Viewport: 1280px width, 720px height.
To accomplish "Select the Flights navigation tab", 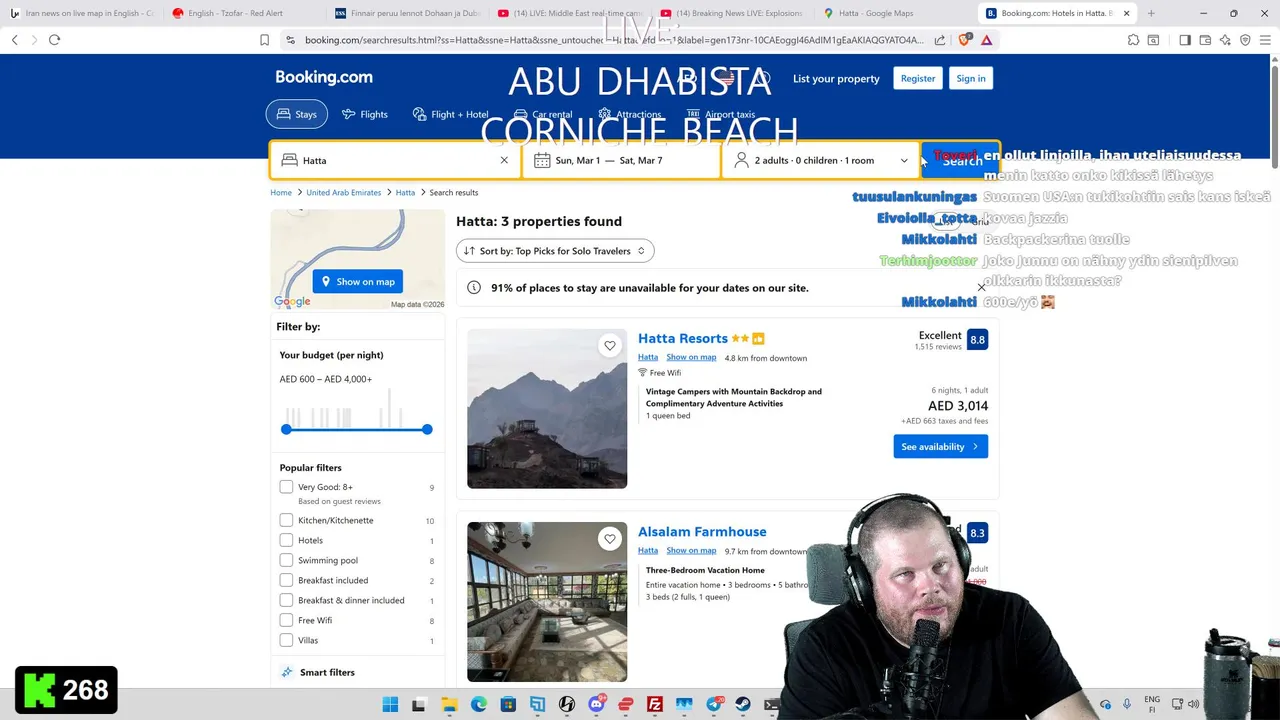I will [x=365, y=114].
